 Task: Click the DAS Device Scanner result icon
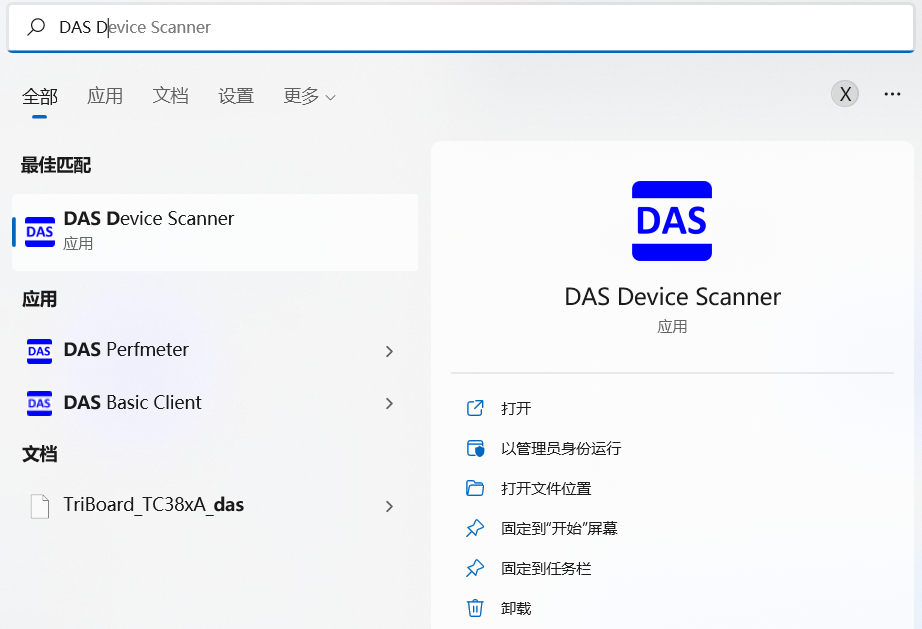pos(40,231)
